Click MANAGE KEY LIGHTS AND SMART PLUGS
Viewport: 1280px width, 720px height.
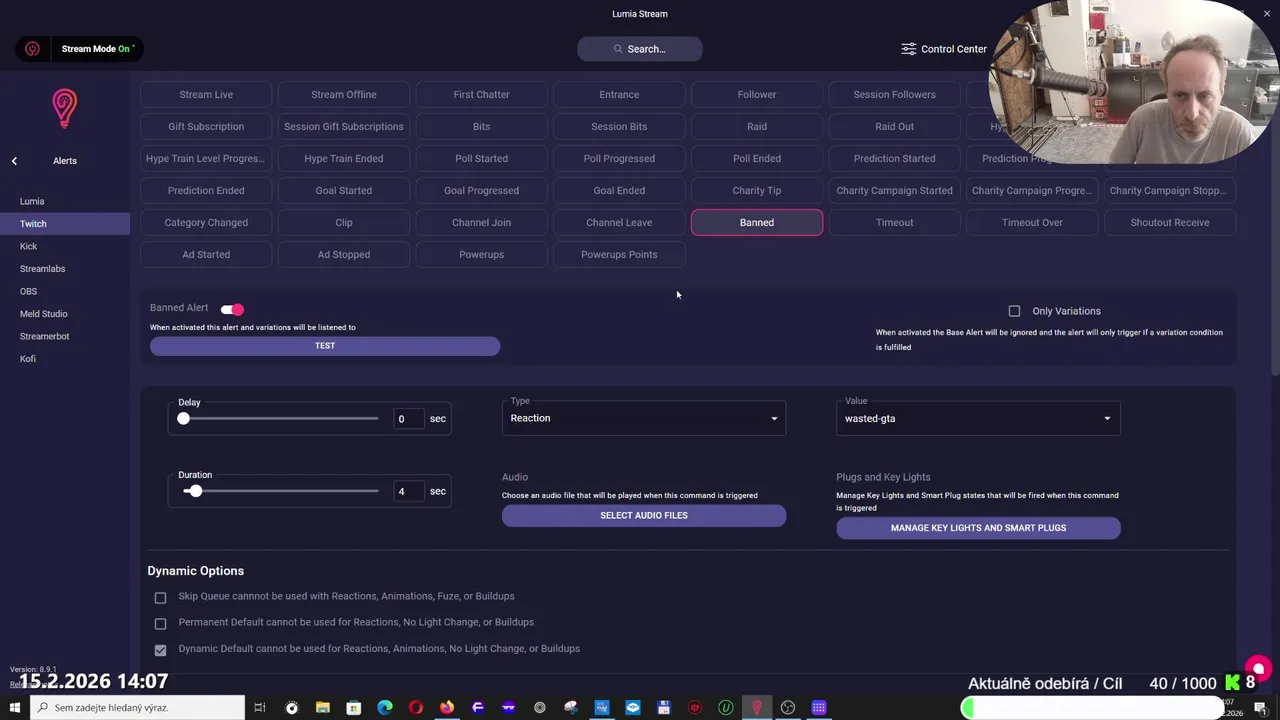[978, 528]
